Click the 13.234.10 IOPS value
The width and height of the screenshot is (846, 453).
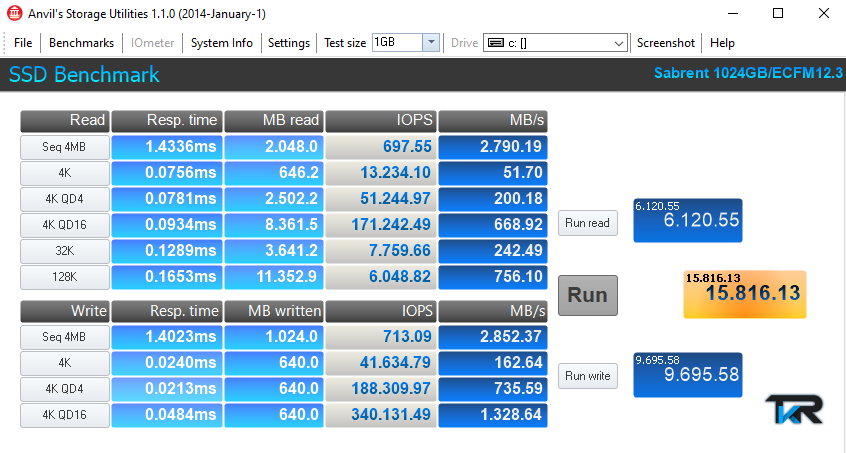(380, 173)
